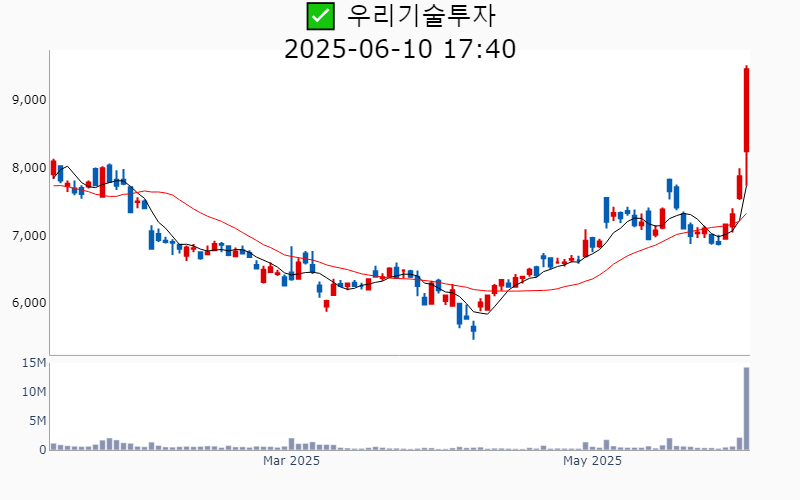The width and height of the screenshot is (800, 500).
Task: Click the lowest blue candlestick below 6,000
Action: [x=473, y=330]
